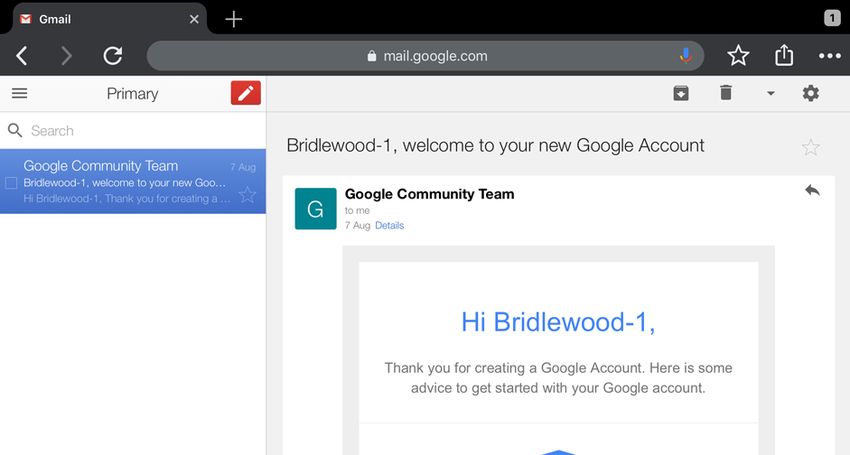This screenshot has height=455, width=850.
Task: Show the open tabs counter
Action: pos(832,18)
